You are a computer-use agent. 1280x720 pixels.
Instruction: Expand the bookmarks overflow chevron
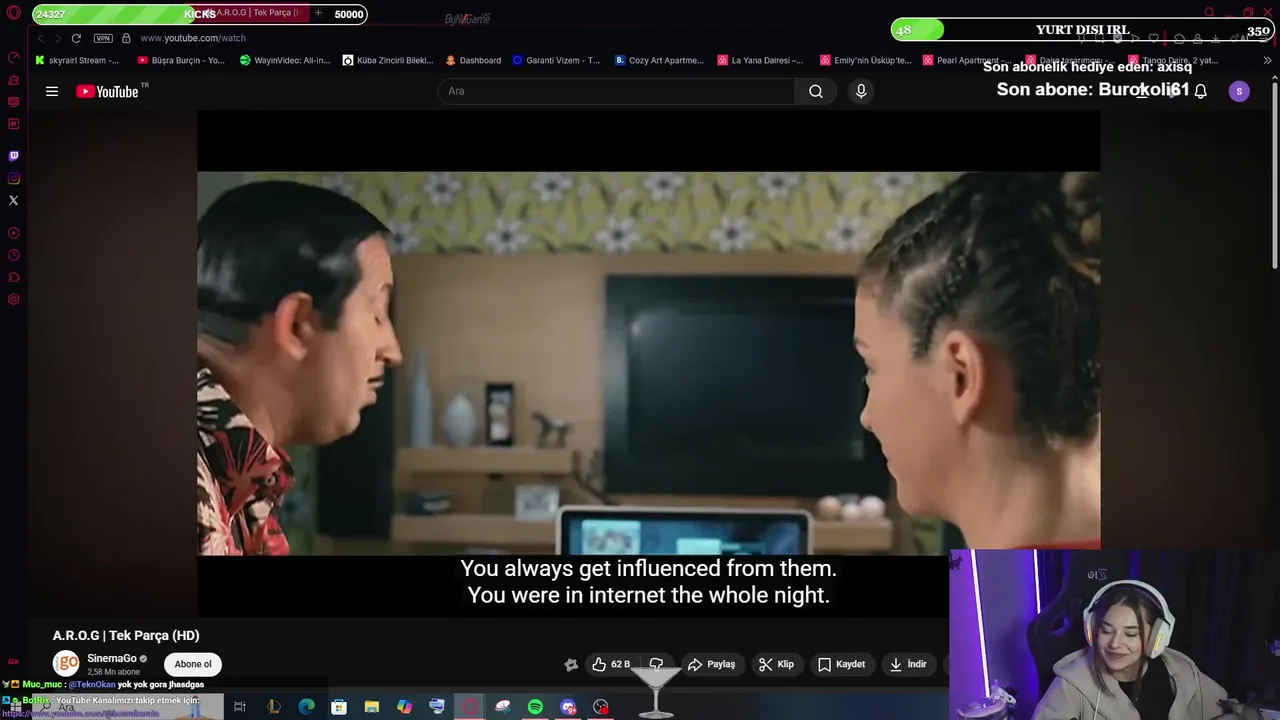1267,60
